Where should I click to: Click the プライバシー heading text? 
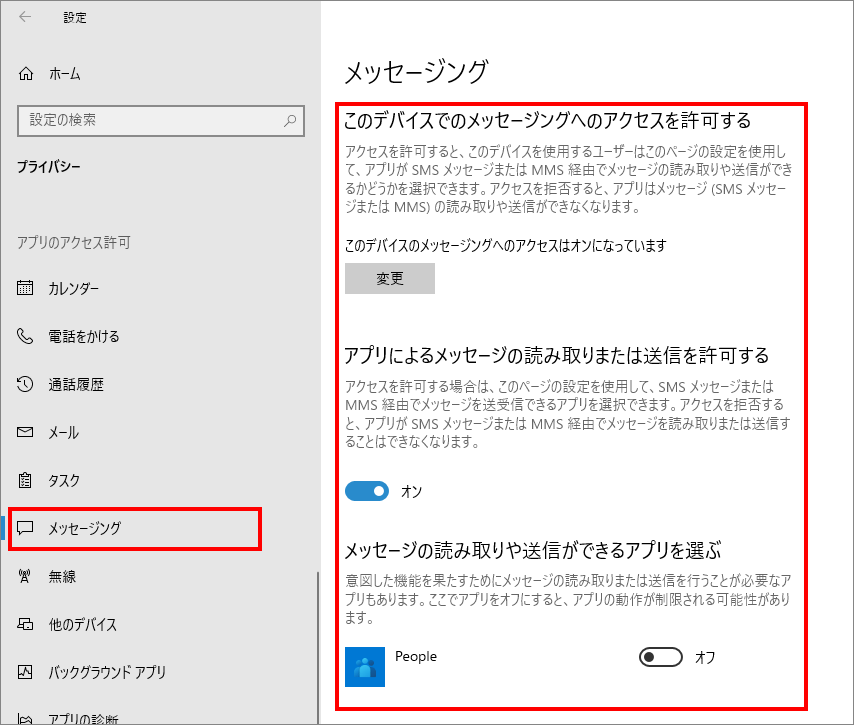[48, 167]
